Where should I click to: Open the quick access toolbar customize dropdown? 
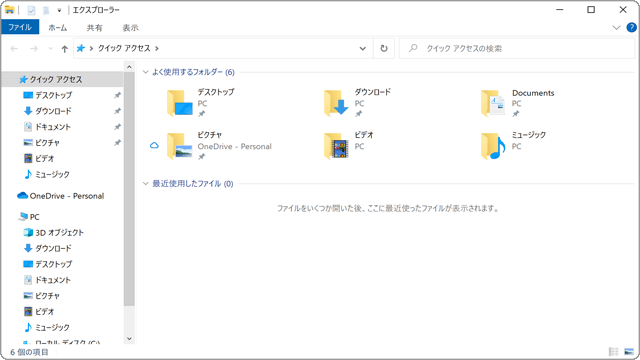point(59,10)
